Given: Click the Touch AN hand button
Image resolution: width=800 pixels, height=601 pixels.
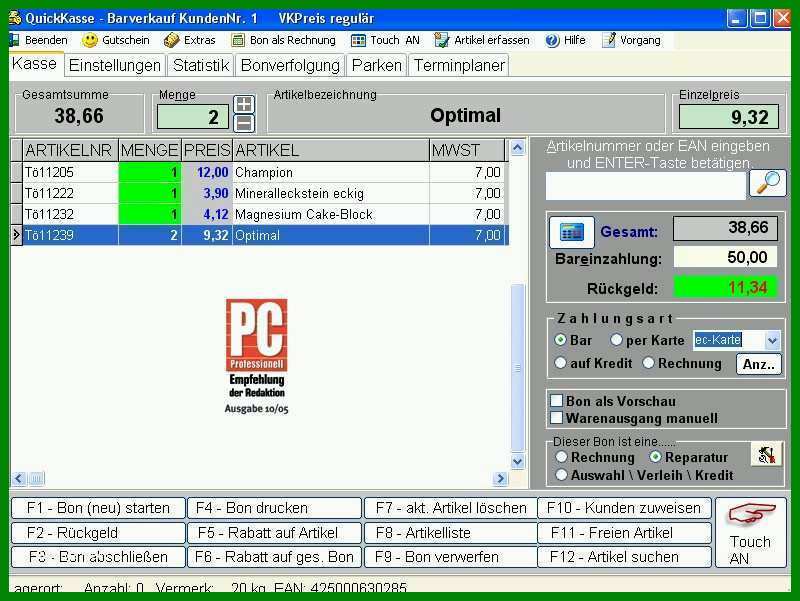Looking at the screenshot, I should pos(751,532).
